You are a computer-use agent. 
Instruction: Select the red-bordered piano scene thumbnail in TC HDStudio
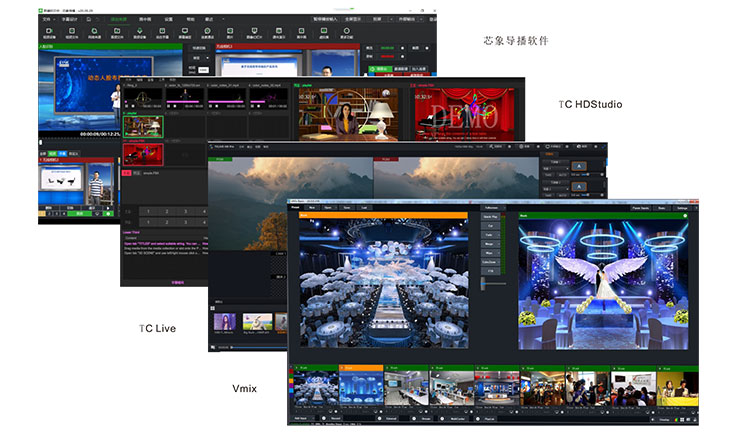coord(142,153)
